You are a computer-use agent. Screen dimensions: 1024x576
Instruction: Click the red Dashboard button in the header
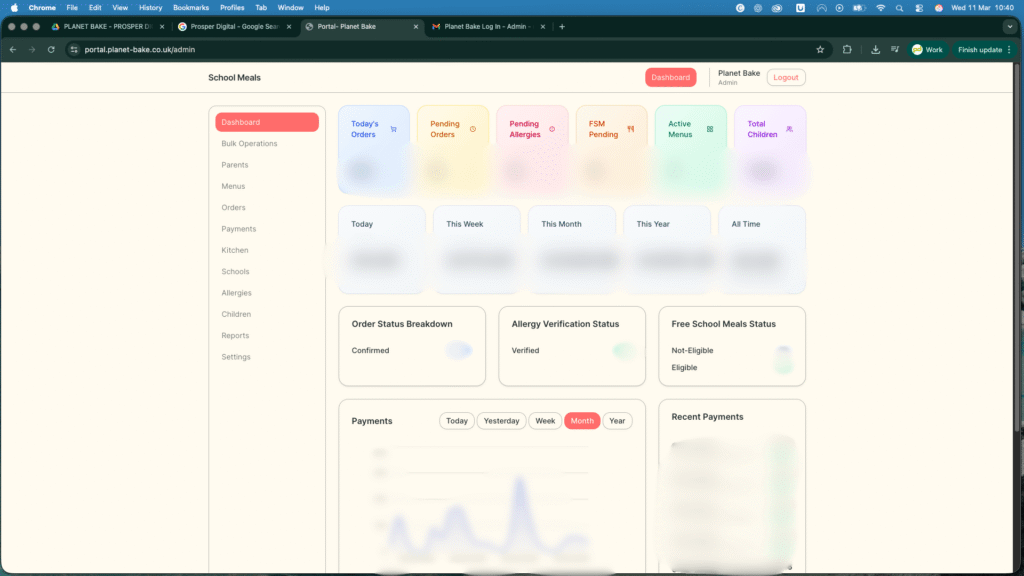(670, 77)
